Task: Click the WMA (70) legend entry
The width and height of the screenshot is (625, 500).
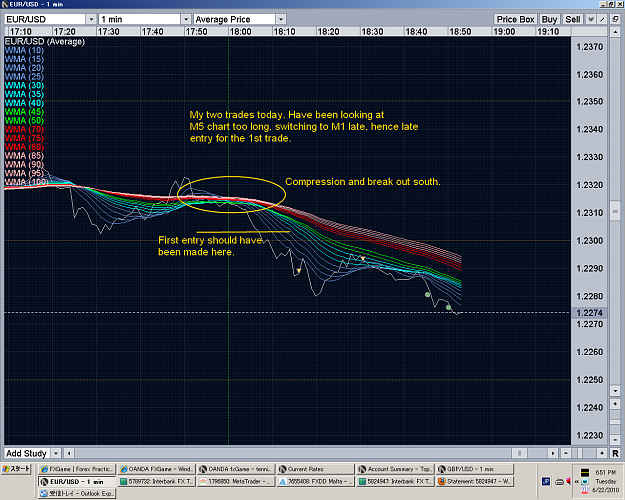Action: pos(24,129)
